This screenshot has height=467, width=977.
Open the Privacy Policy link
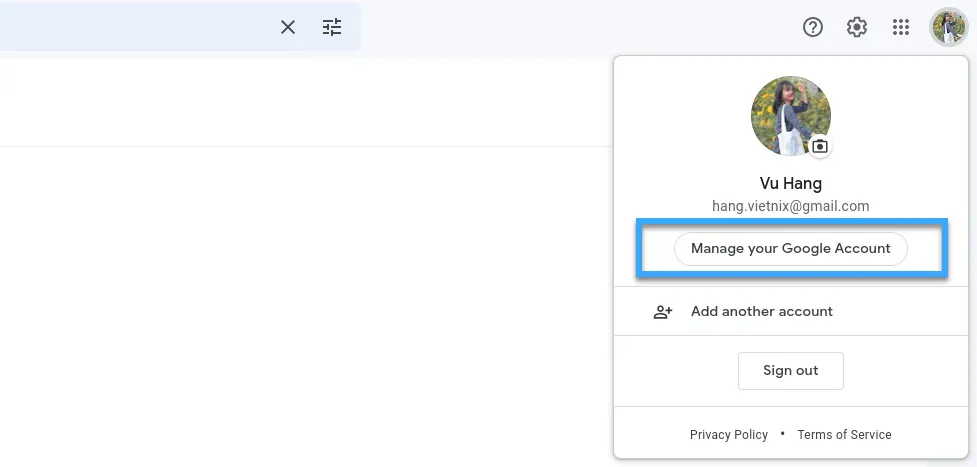pos(729,435)
